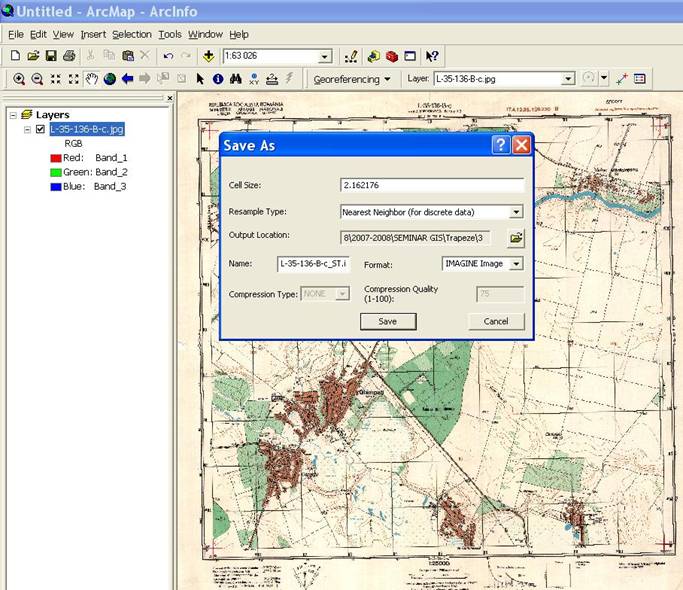The height and width of the screenshot is (590, 683).
Task: Open the Selection menu
Action: pyautogui.click(x=131, y=34)
